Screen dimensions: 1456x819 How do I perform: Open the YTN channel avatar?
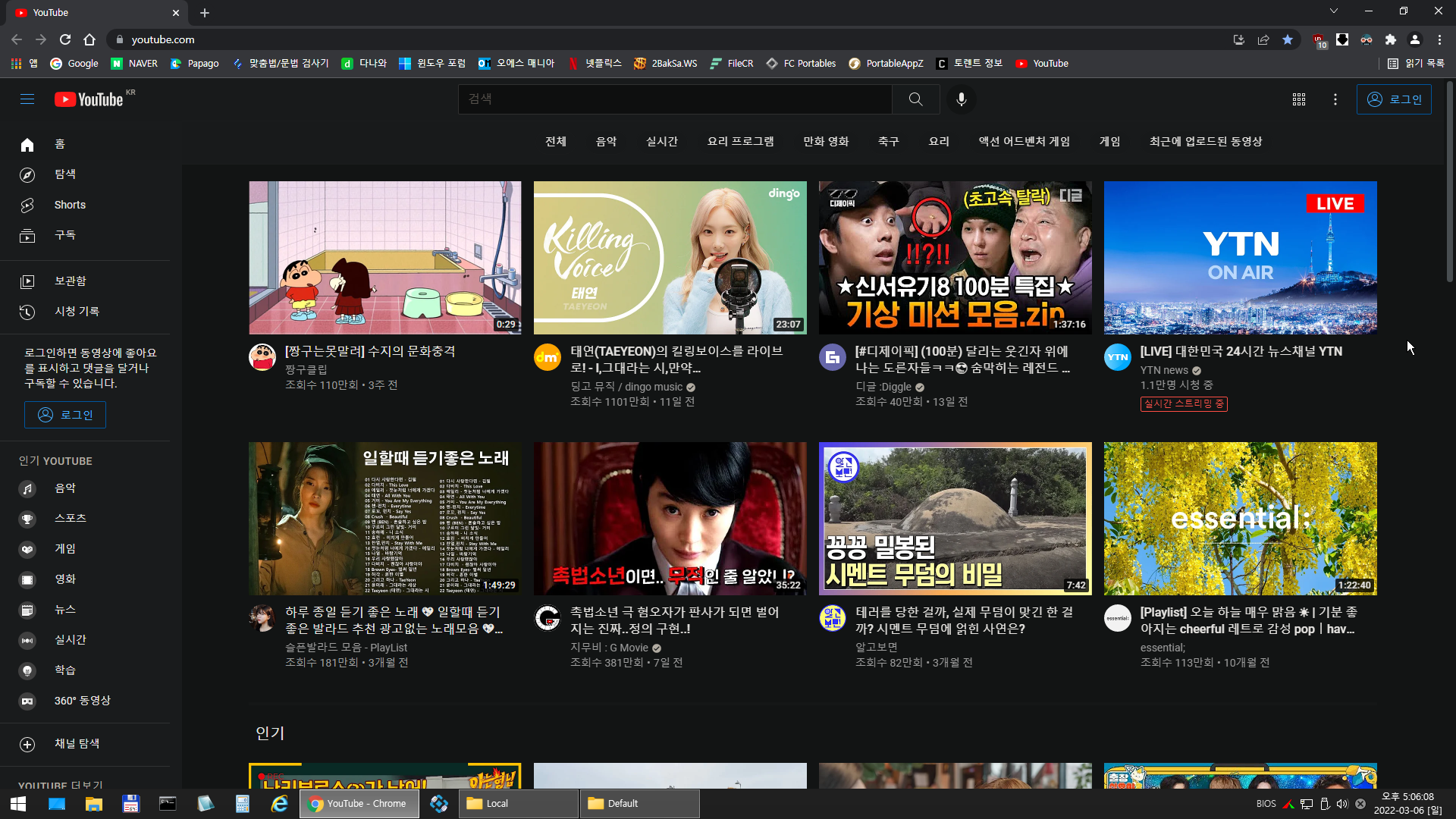pos(1118,357)
